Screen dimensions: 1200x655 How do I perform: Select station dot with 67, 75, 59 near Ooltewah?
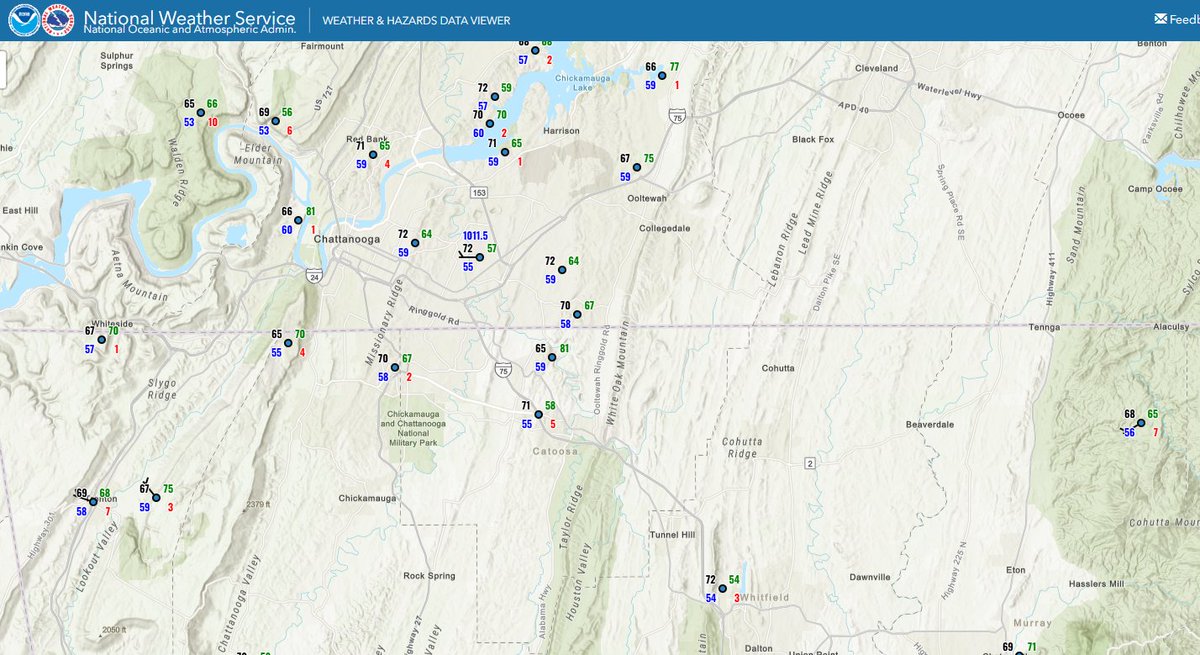[x=637, y=167]
